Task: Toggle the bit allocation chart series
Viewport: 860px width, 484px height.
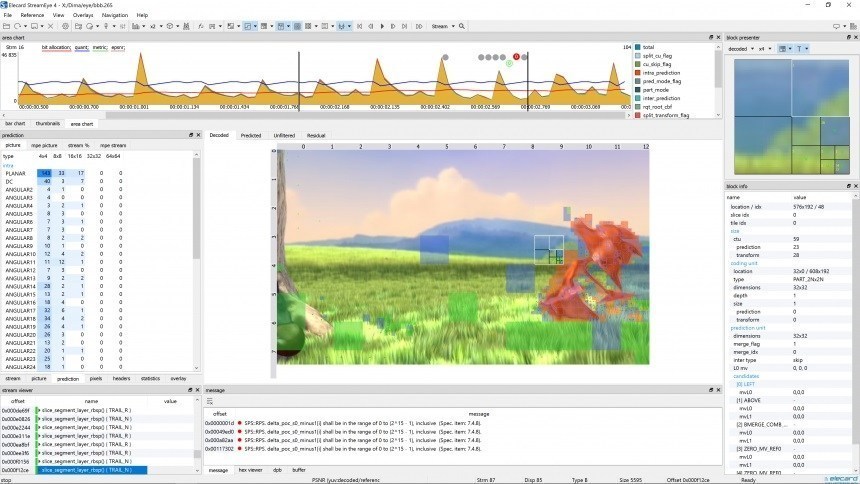Action: pyautogui.click(x=56, y=48)
